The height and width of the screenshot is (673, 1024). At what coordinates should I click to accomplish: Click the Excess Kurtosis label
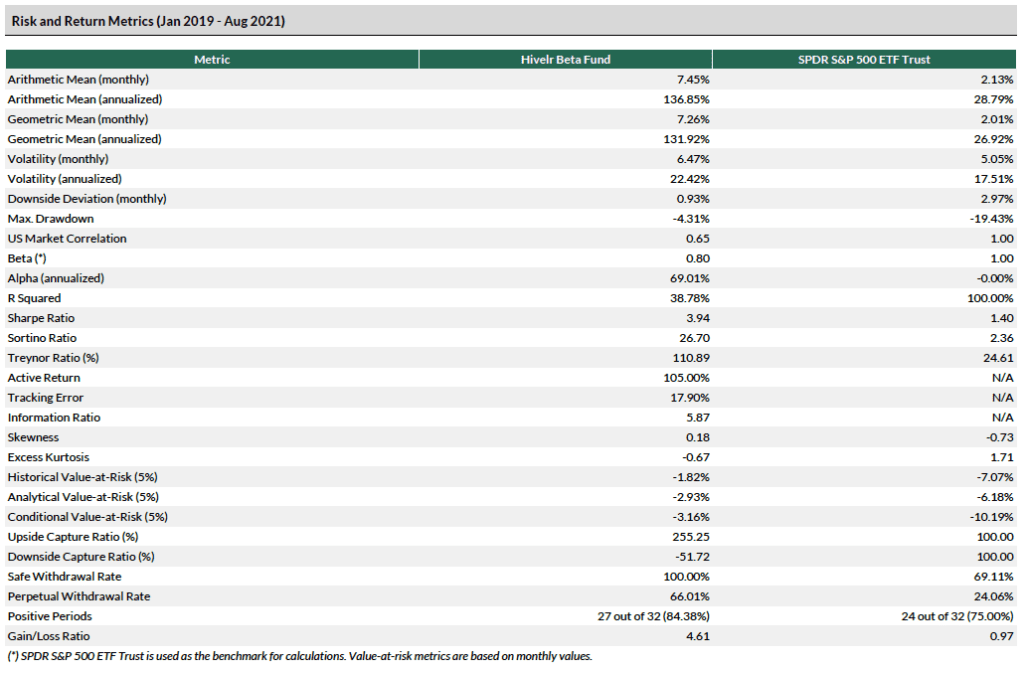[48, 458]
